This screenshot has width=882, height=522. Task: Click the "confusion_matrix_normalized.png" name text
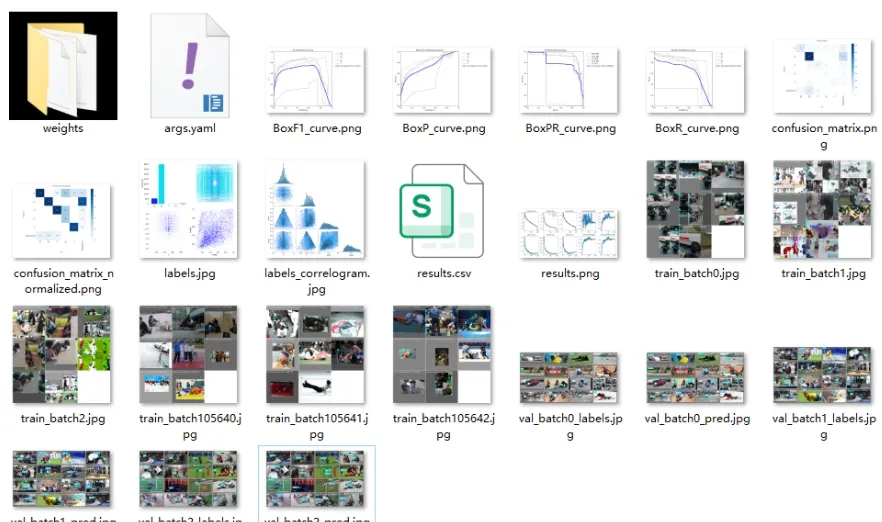pos(63,281)
